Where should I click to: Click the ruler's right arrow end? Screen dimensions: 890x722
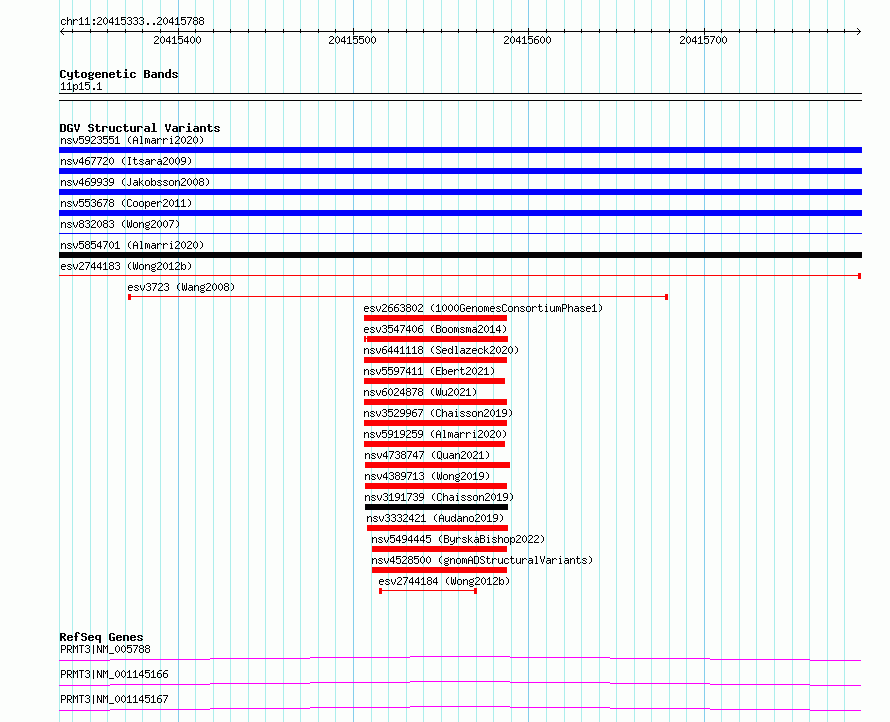point(858,32)
